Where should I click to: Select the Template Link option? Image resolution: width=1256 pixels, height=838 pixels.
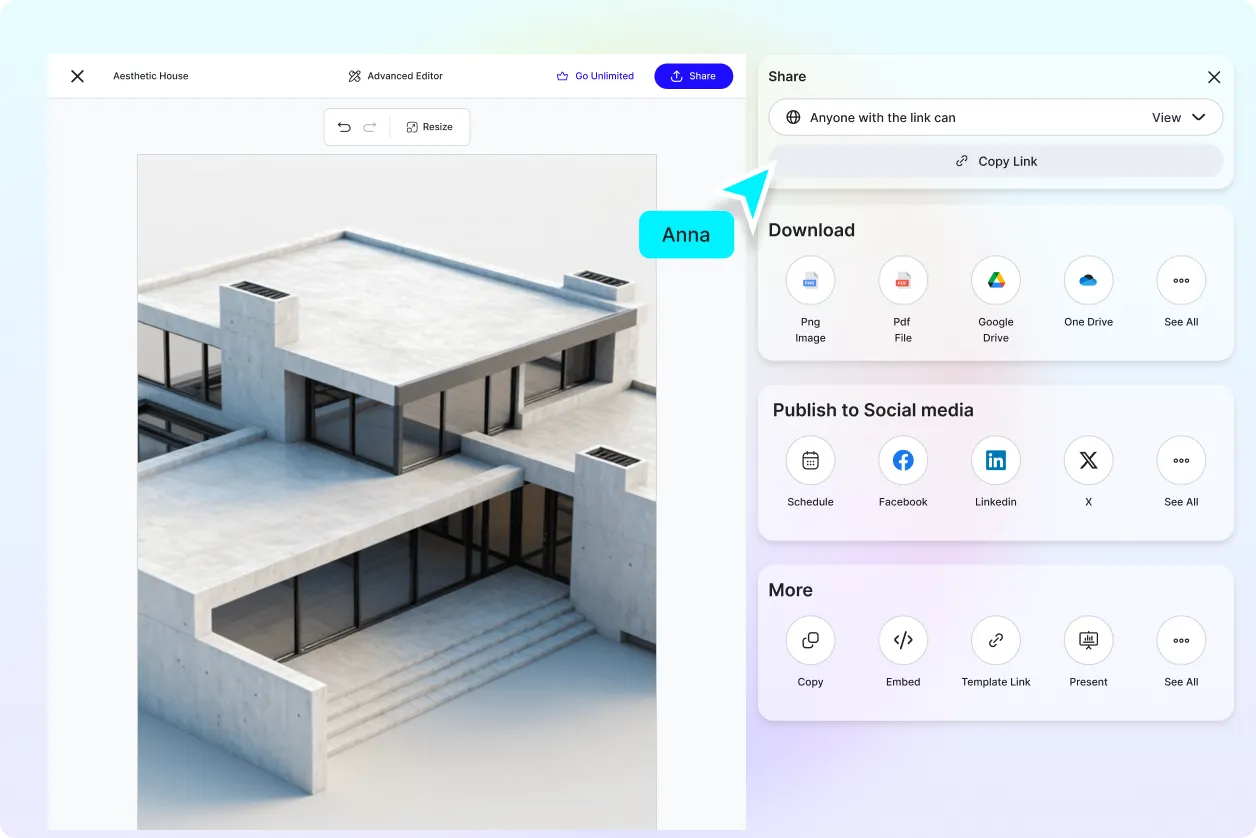(x=995, y=641)
